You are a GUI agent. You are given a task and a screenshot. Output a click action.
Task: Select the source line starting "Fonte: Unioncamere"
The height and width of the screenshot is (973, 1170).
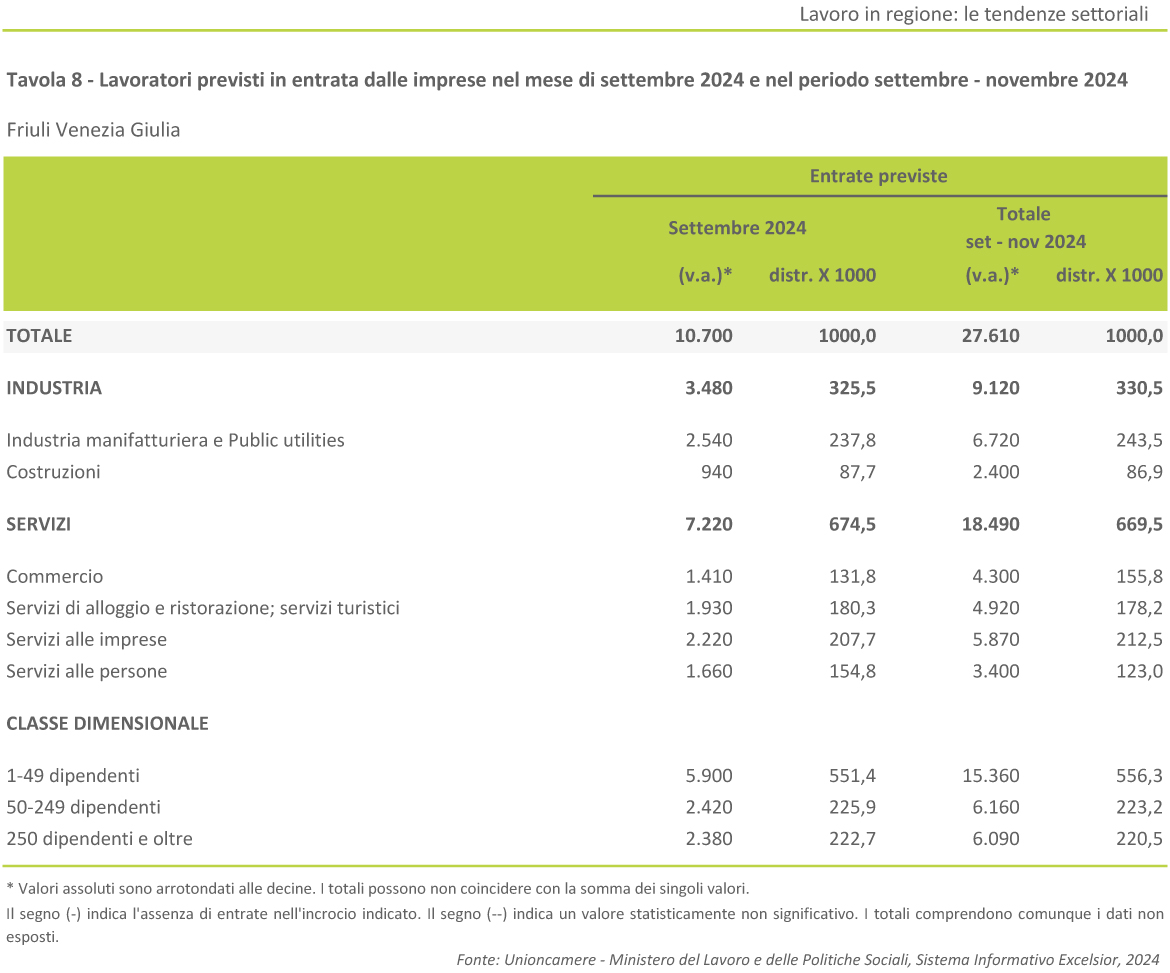808,960
